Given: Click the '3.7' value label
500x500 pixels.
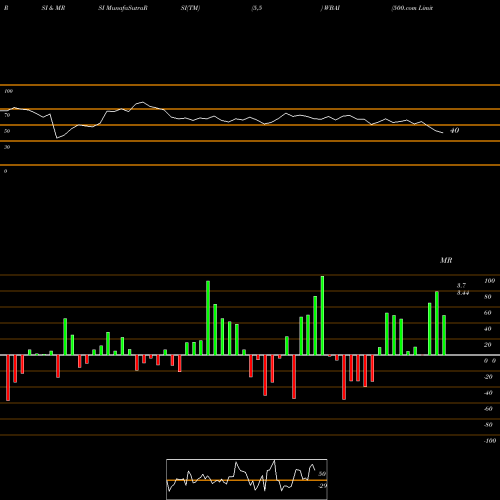Looking at the screenshot, I should coord(461,285).
